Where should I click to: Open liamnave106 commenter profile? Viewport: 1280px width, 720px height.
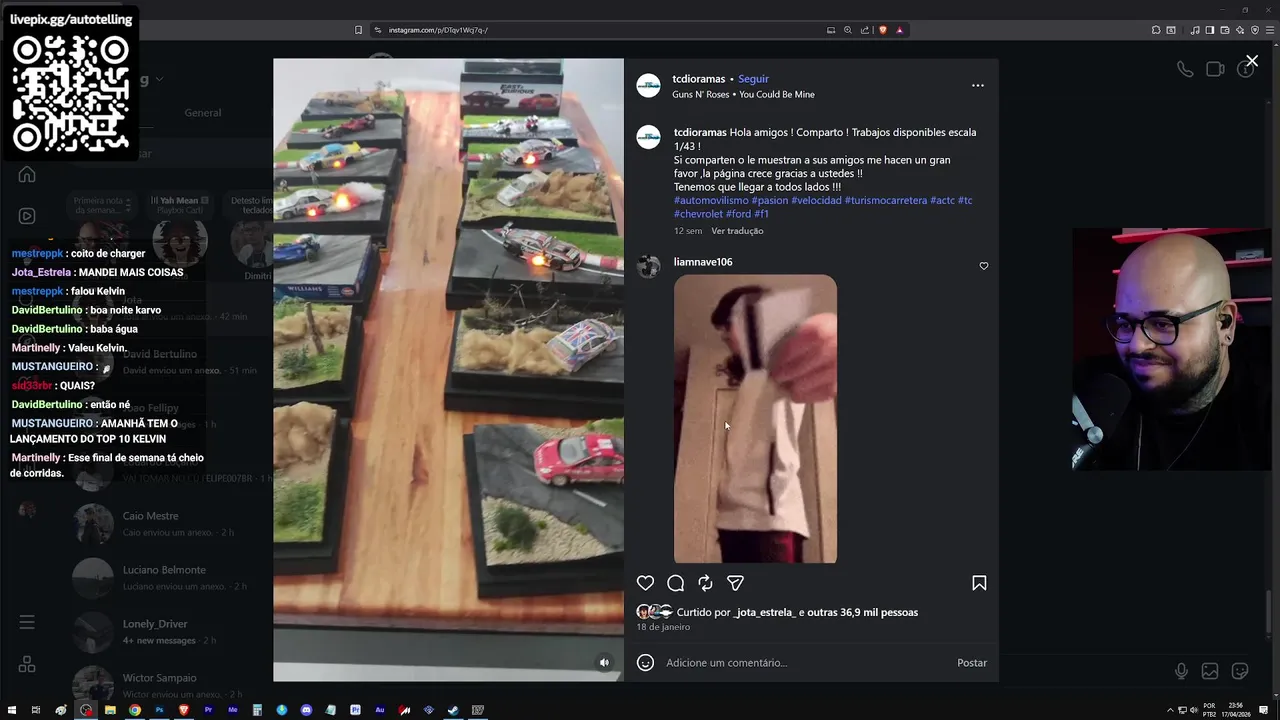703,262
